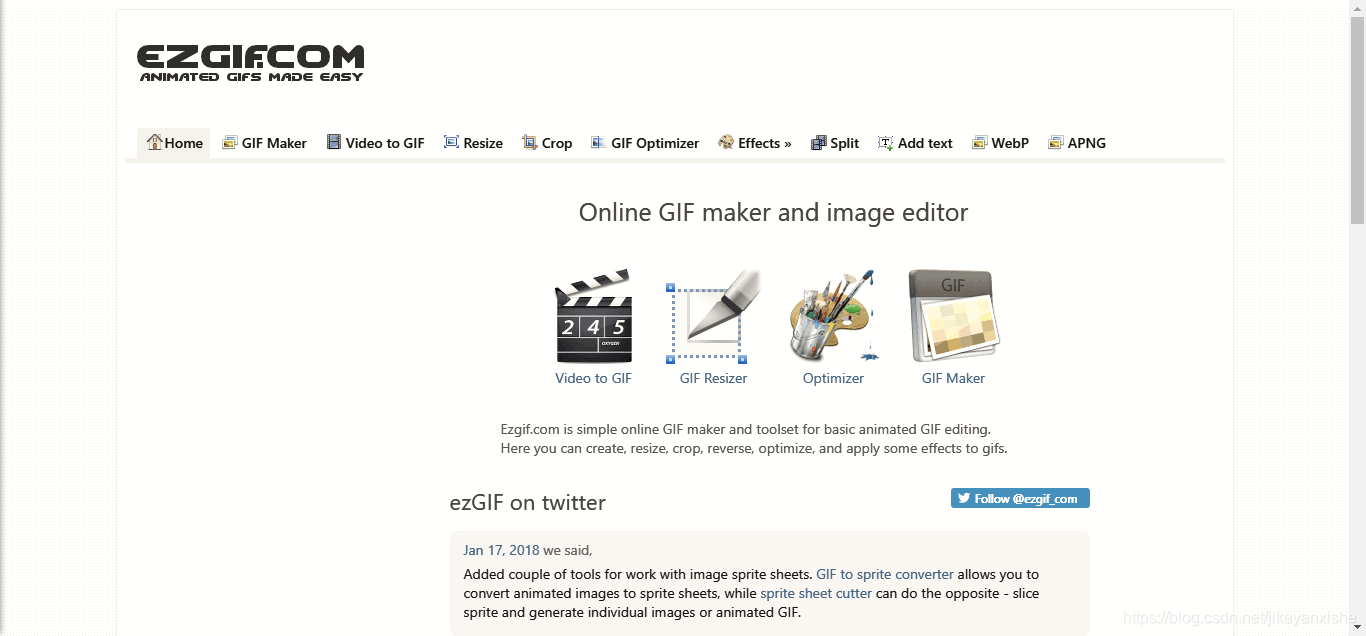This screenshot has height=636, width=1366.
Task: Click the EZGIF.COM logo
Action: tap(251, 62)
